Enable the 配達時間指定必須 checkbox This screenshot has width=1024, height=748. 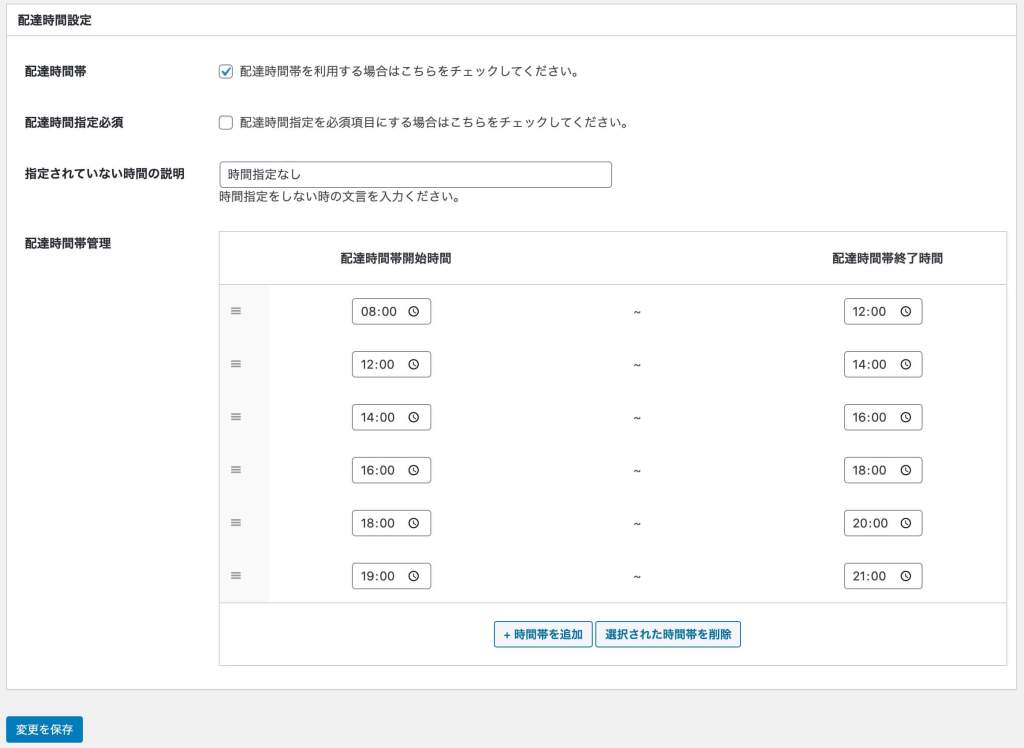click(226, 123)
